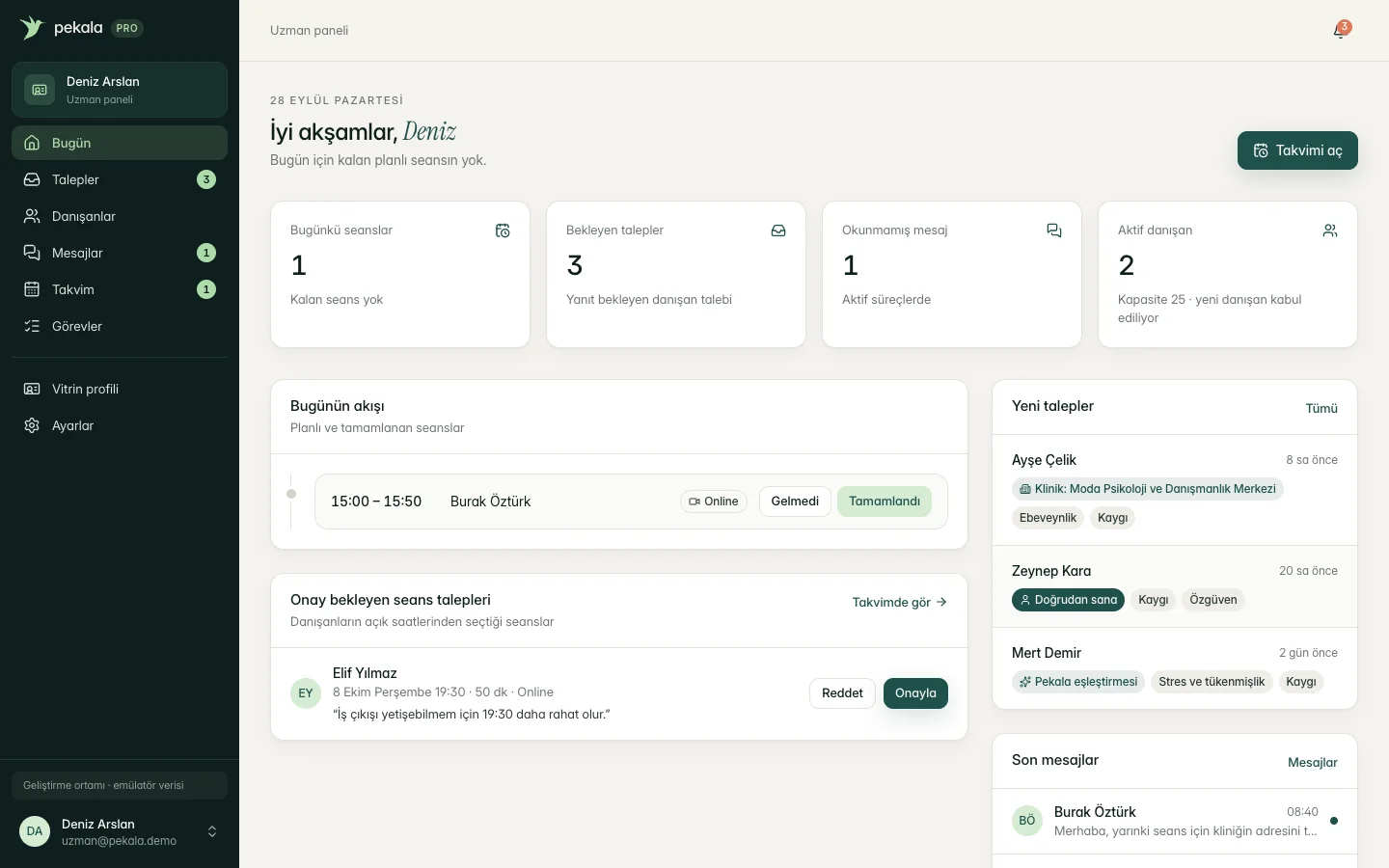The width and height of the screenshot is (1389, 868).
Task: Click the Mesajlar badge showing 1
Action: [x=206, y=253]
